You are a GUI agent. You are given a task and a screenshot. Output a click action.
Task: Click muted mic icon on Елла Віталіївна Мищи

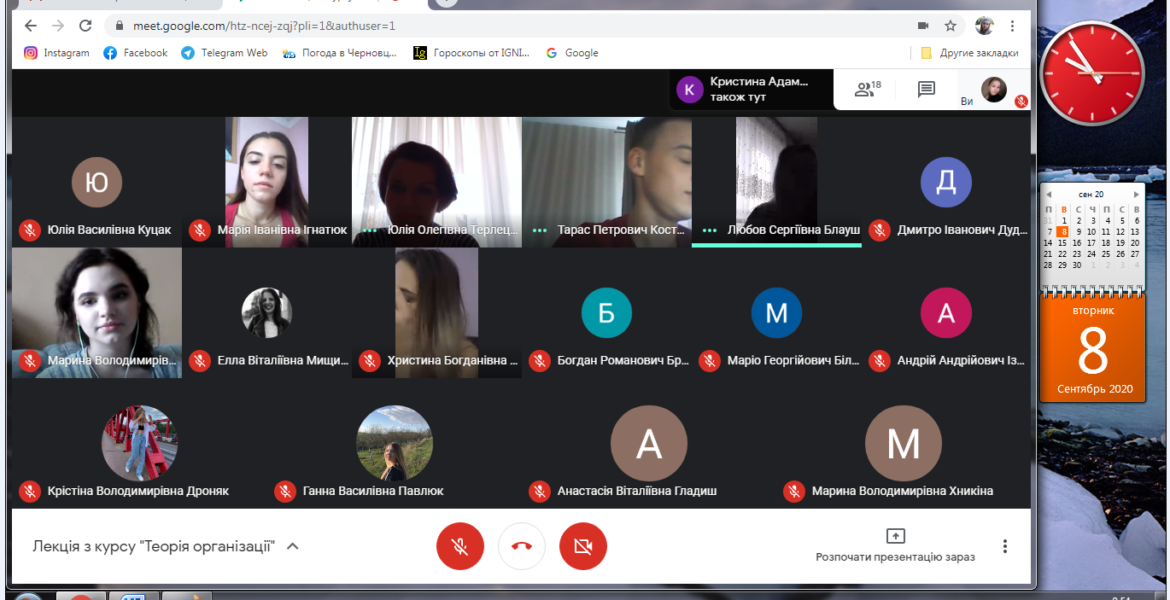coord(199,360)
